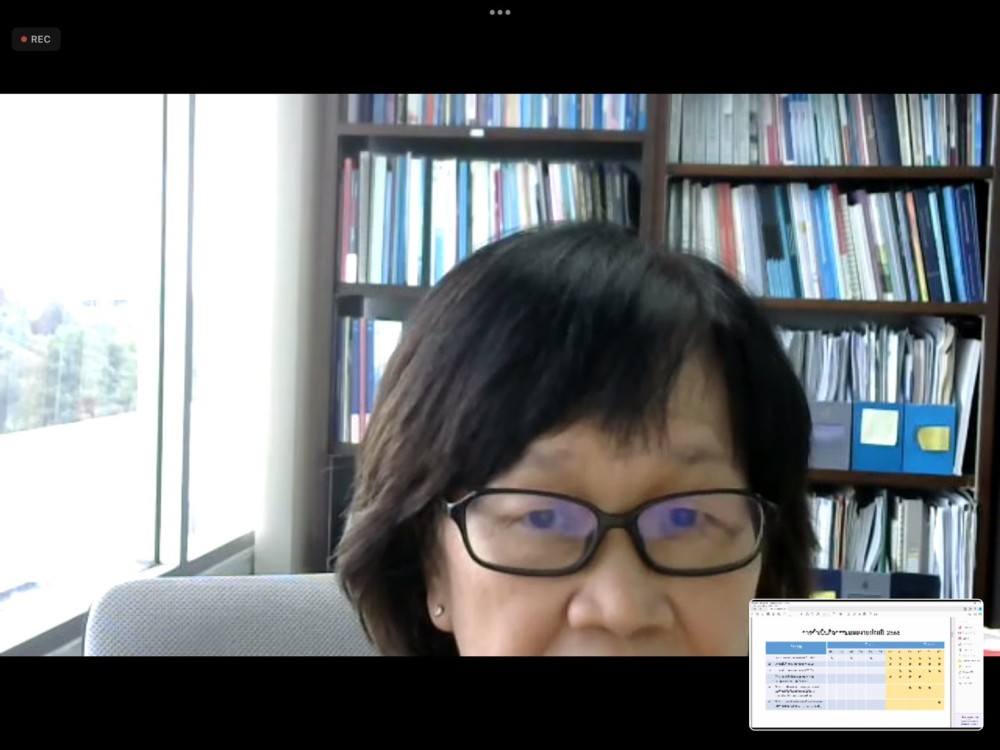Tap the shared screen thumbnail window

[866, 664]
